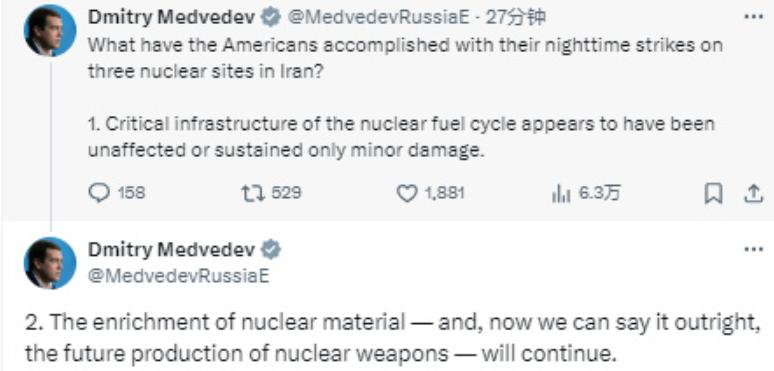This screenshot has height=371, width=774.
Task: Click verified badge on first post author
Action: 270,18
